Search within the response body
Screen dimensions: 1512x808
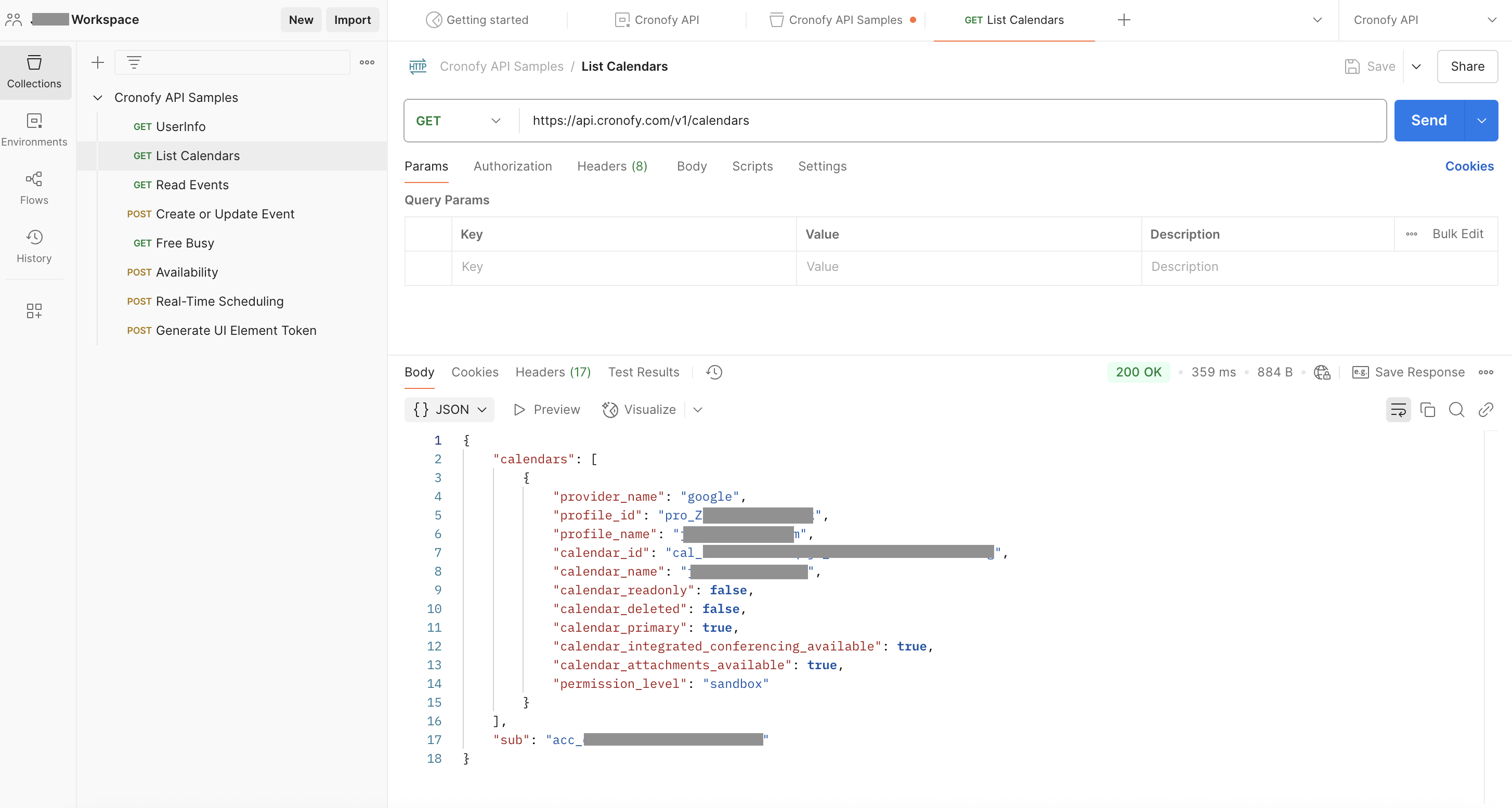pos(1457,410)
